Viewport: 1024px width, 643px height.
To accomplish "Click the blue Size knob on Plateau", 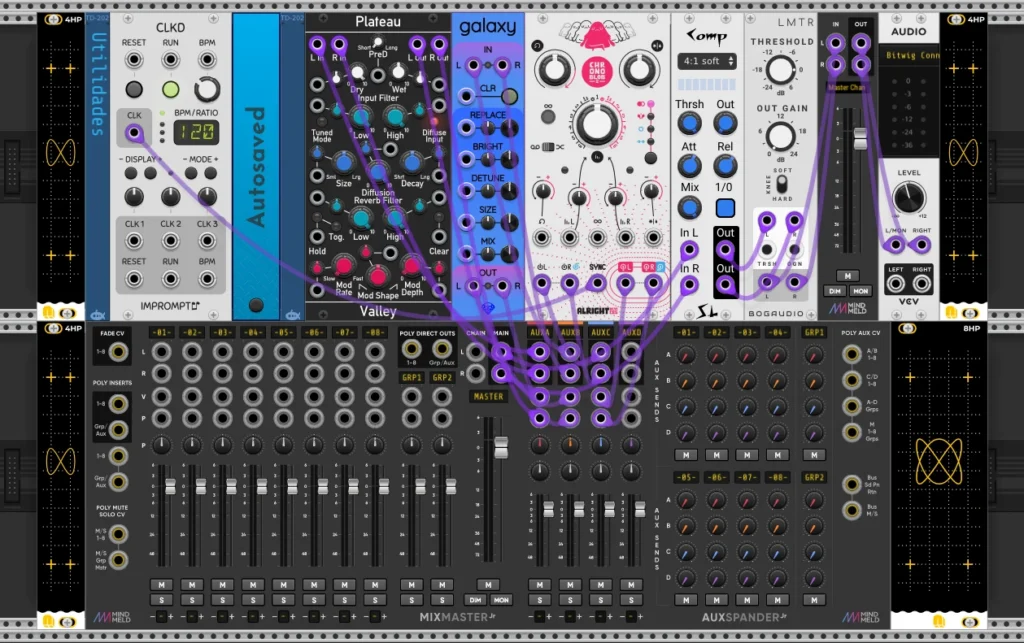I will pos(344,162).
